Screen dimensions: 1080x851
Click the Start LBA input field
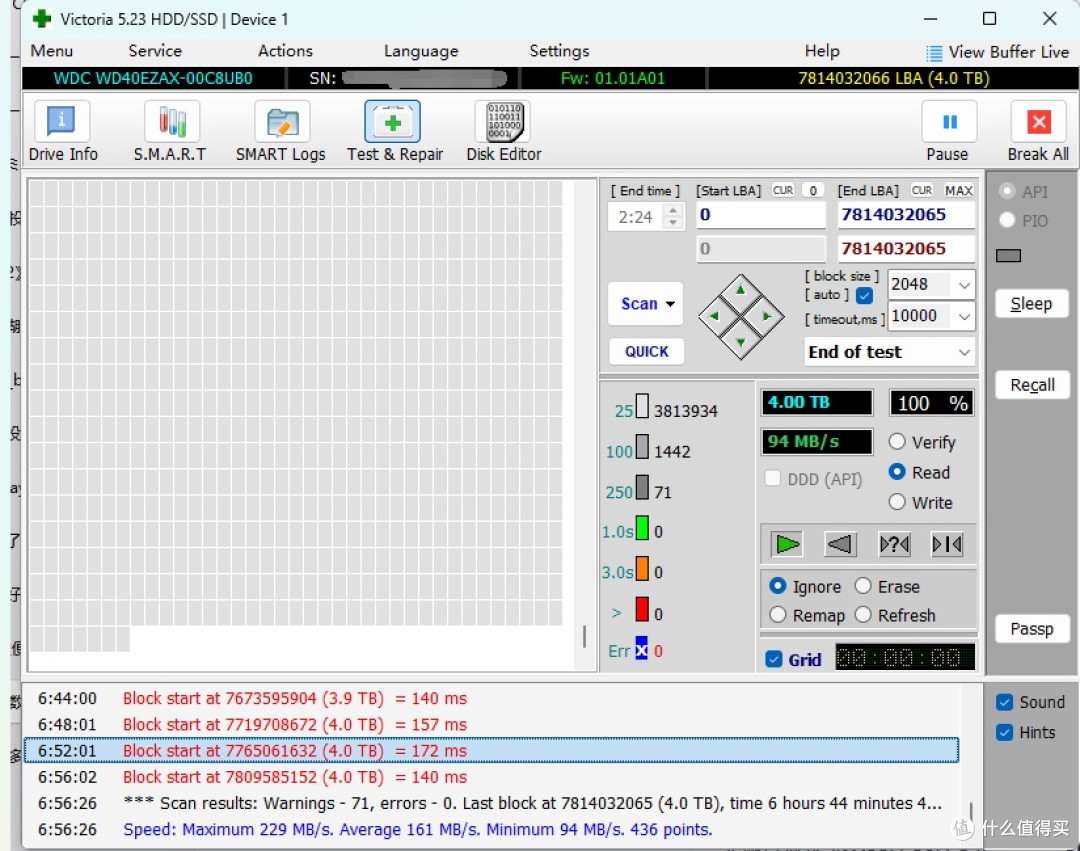[x=760, y=215]
